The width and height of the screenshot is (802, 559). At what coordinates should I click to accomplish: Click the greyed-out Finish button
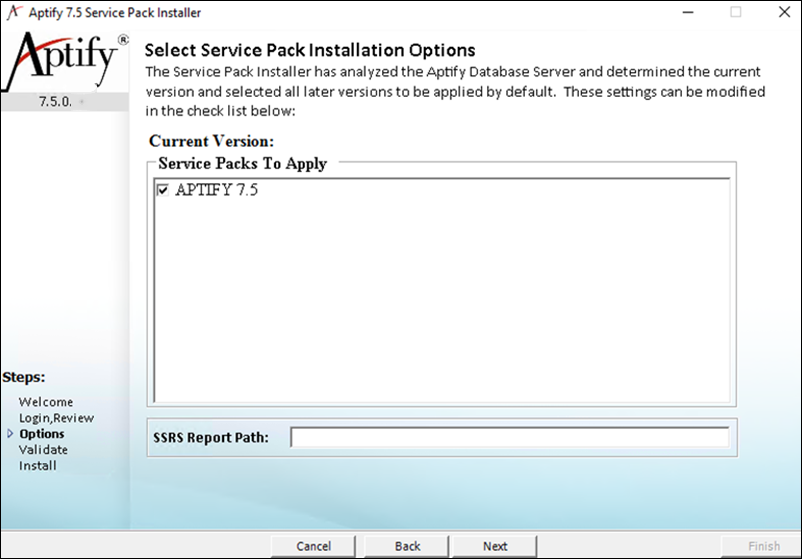[763, 546]
